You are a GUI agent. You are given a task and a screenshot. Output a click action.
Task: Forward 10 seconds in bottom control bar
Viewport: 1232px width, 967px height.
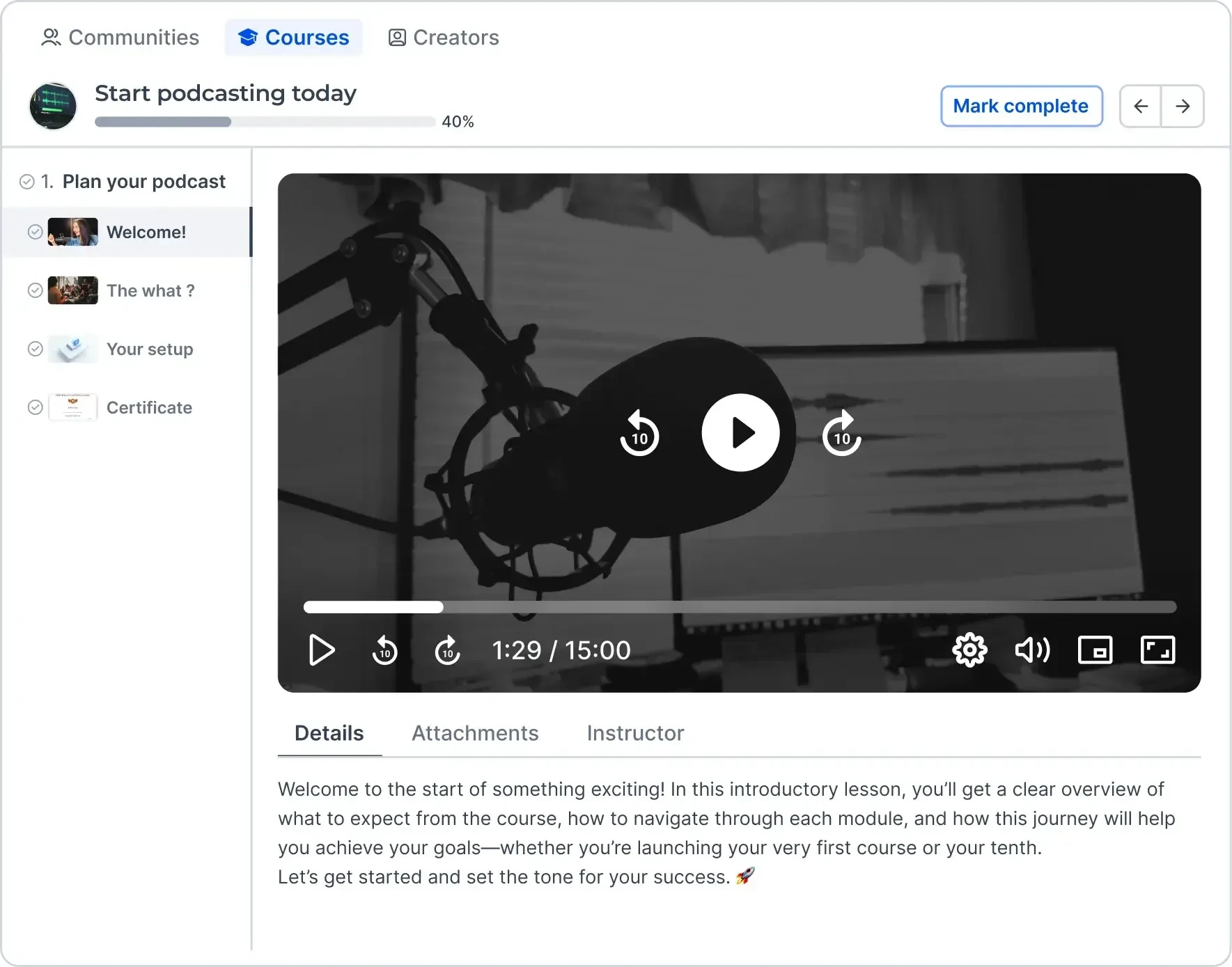448,650
